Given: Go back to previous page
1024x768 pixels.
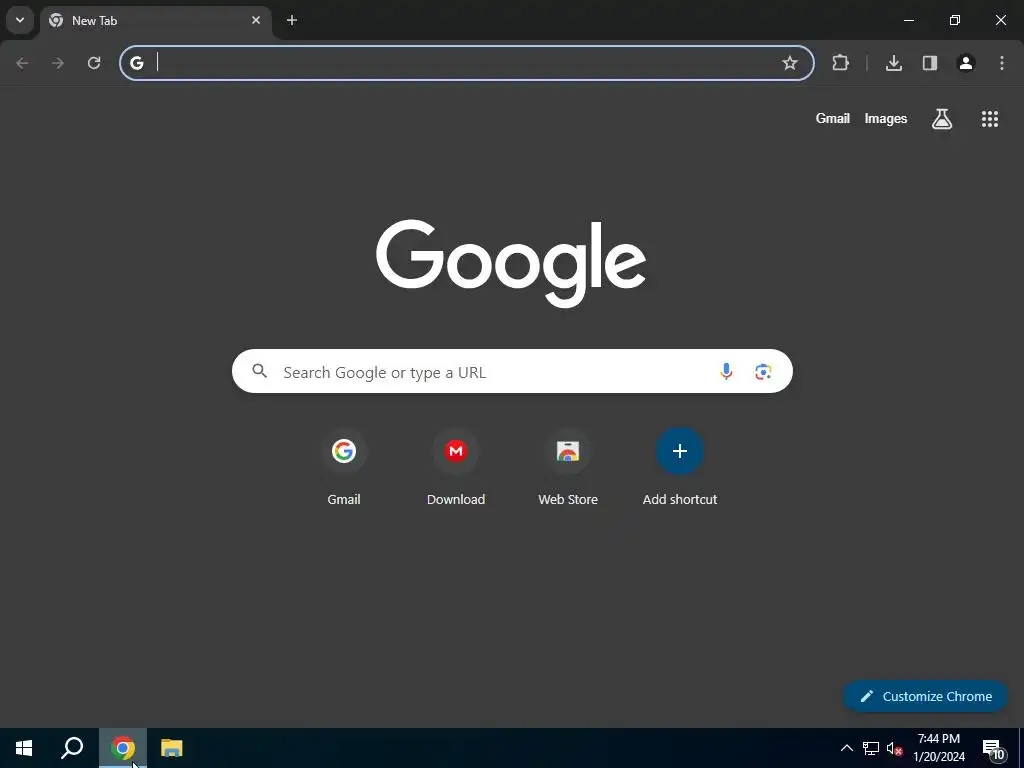Looking at the screenshot, I should [x=22, y=63].
